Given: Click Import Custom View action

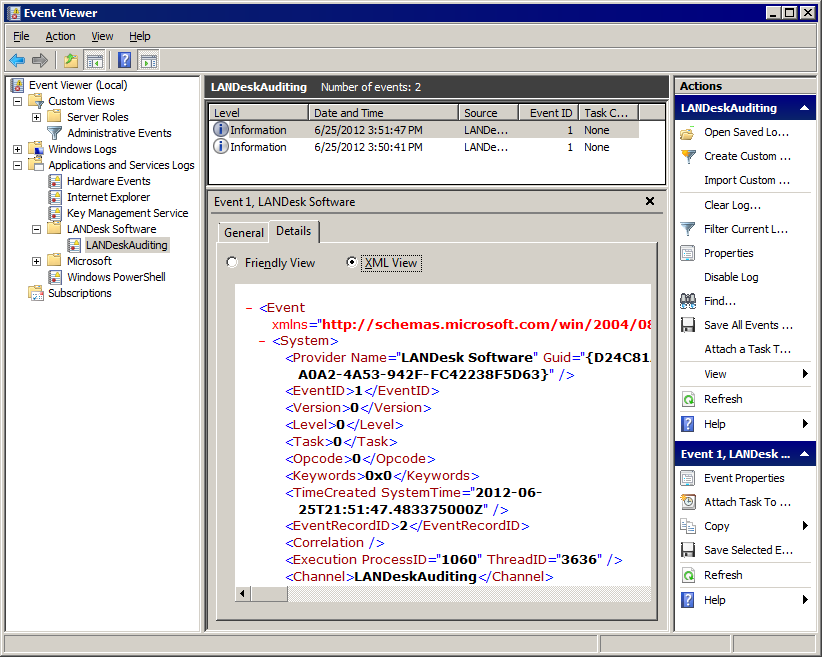Looking at the screenshot, I should point(747,180).
